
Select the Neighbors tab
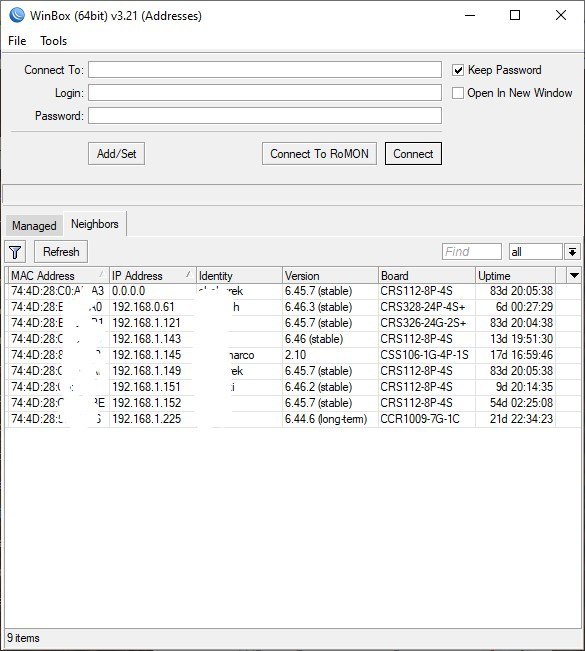click(95, 224)
